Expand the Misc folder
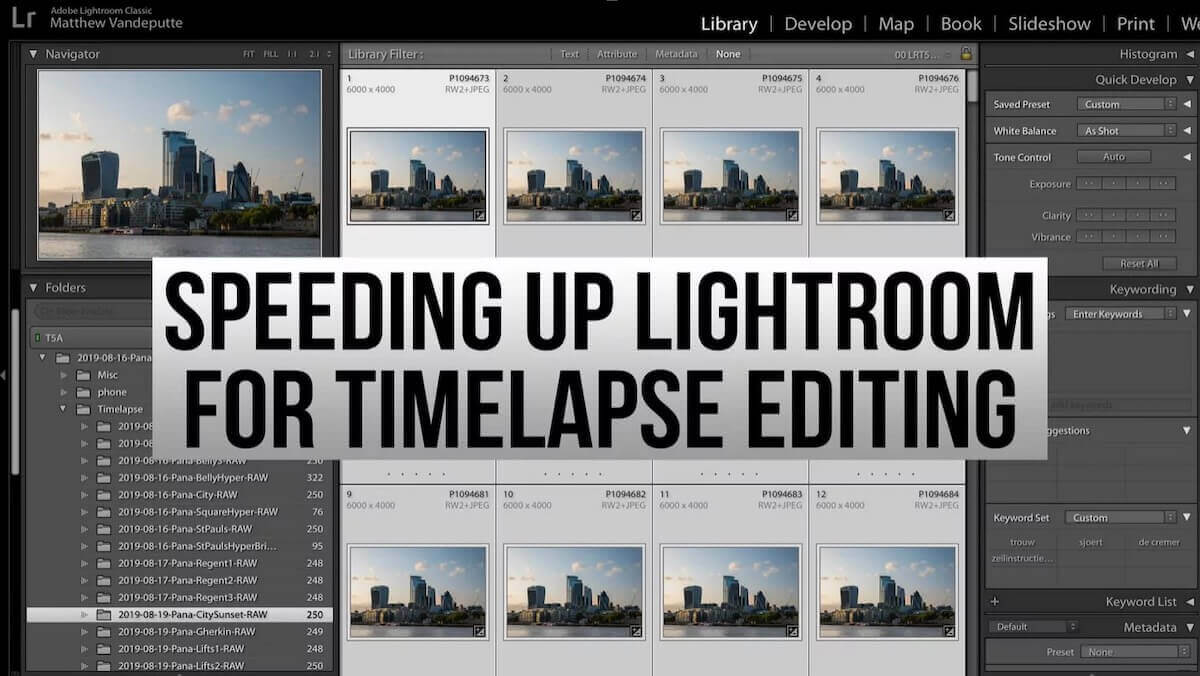The width and height of the screenshot is (1200, 676). pyautogui.click(x=63, y=375)
